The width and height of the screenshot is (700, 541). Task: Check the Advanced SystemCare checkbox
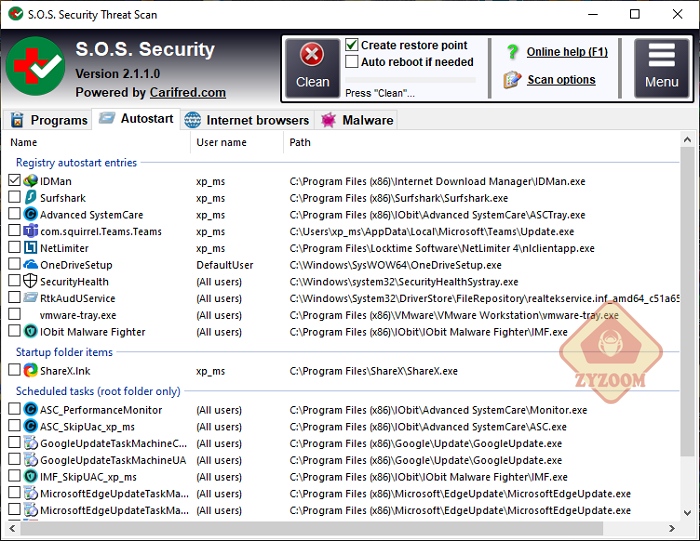pyautogui.click(x=14, y=213)
